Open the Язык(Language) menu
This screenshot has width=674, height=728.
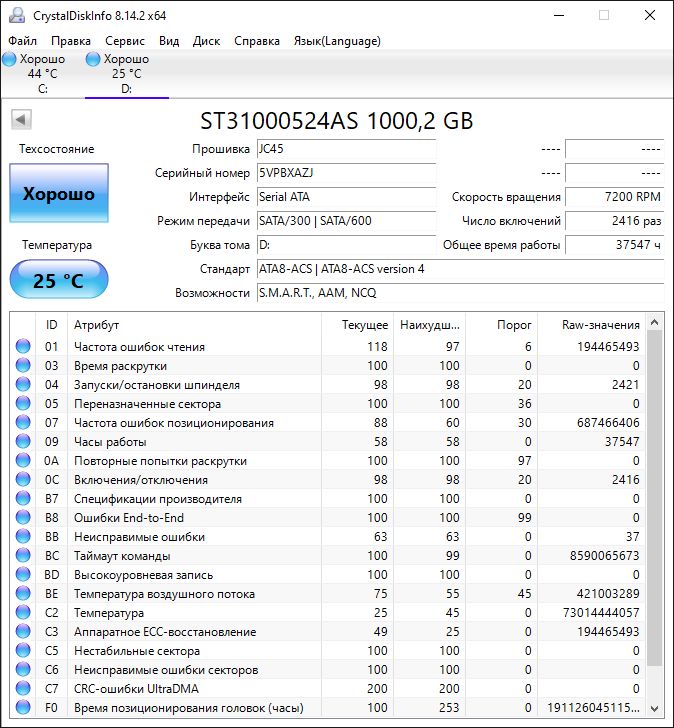(x=336, y=41)
